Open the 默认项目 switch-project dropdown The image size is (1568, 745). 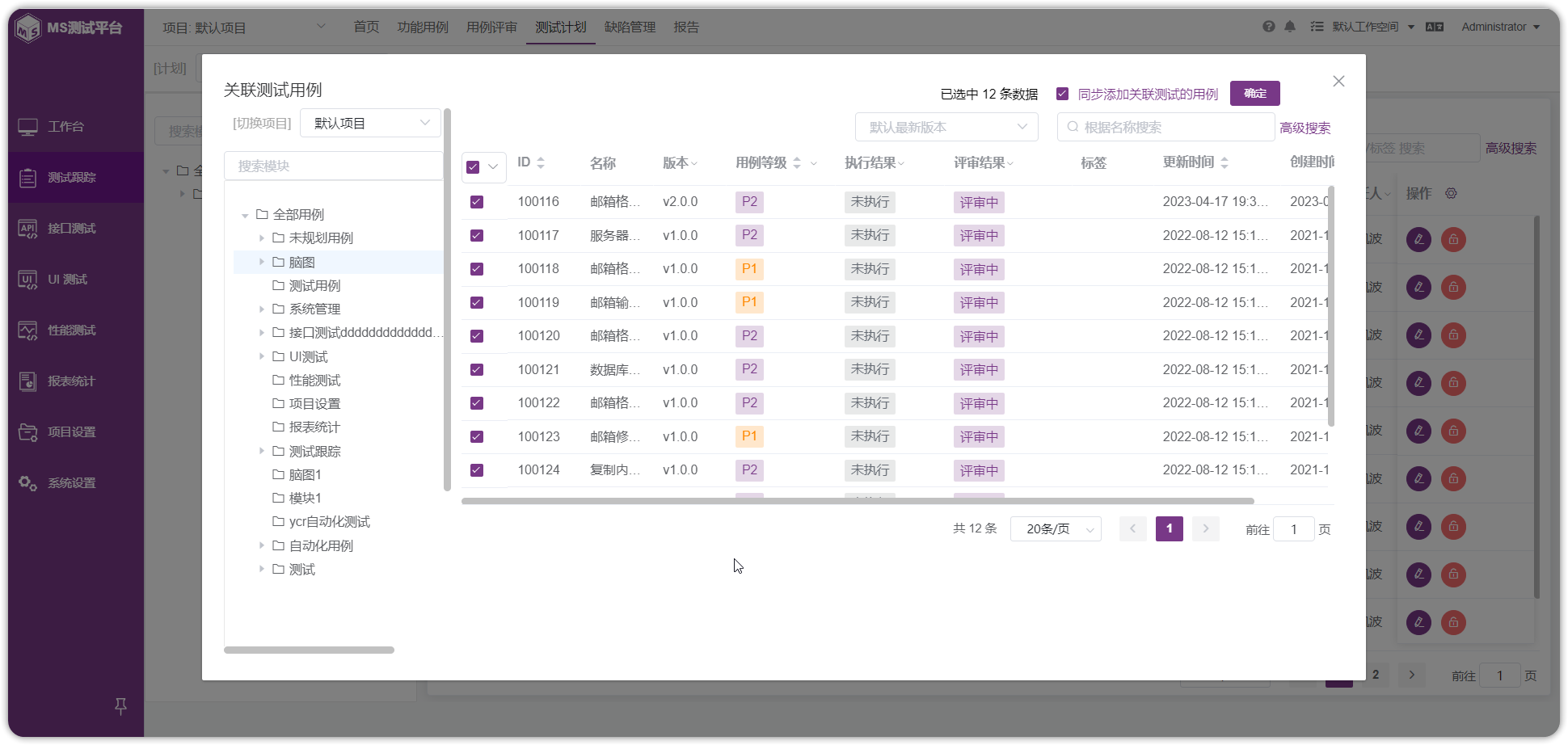coord(371,123)
